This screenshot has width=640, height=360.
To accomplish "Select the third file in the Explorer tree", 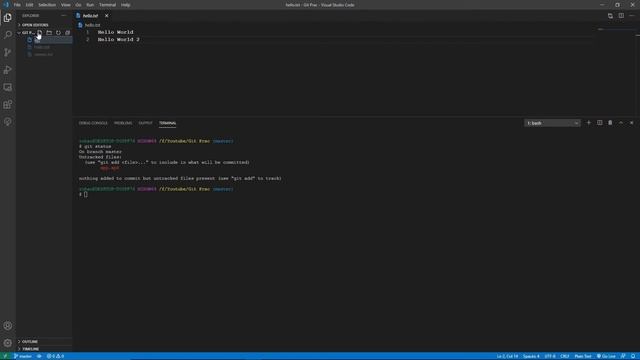I will click(x=44, y=54).
